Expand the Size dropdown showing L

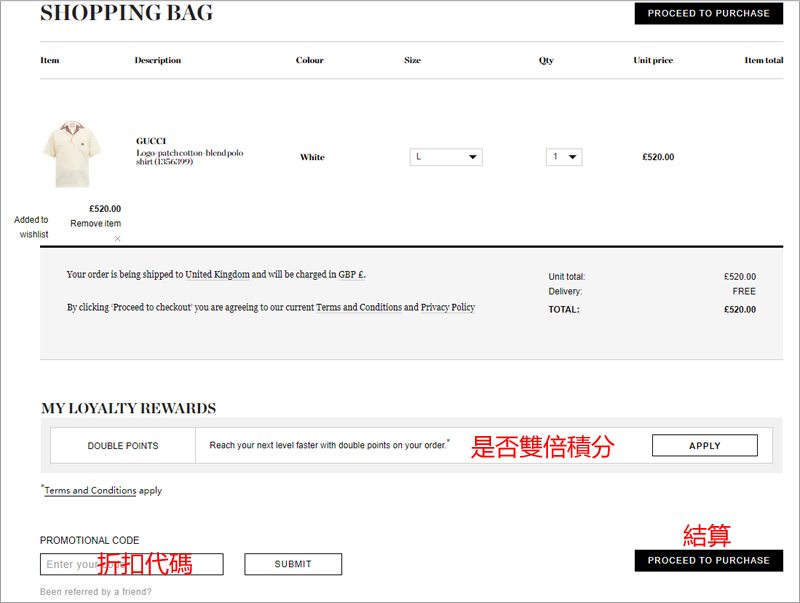click(446, 157)
